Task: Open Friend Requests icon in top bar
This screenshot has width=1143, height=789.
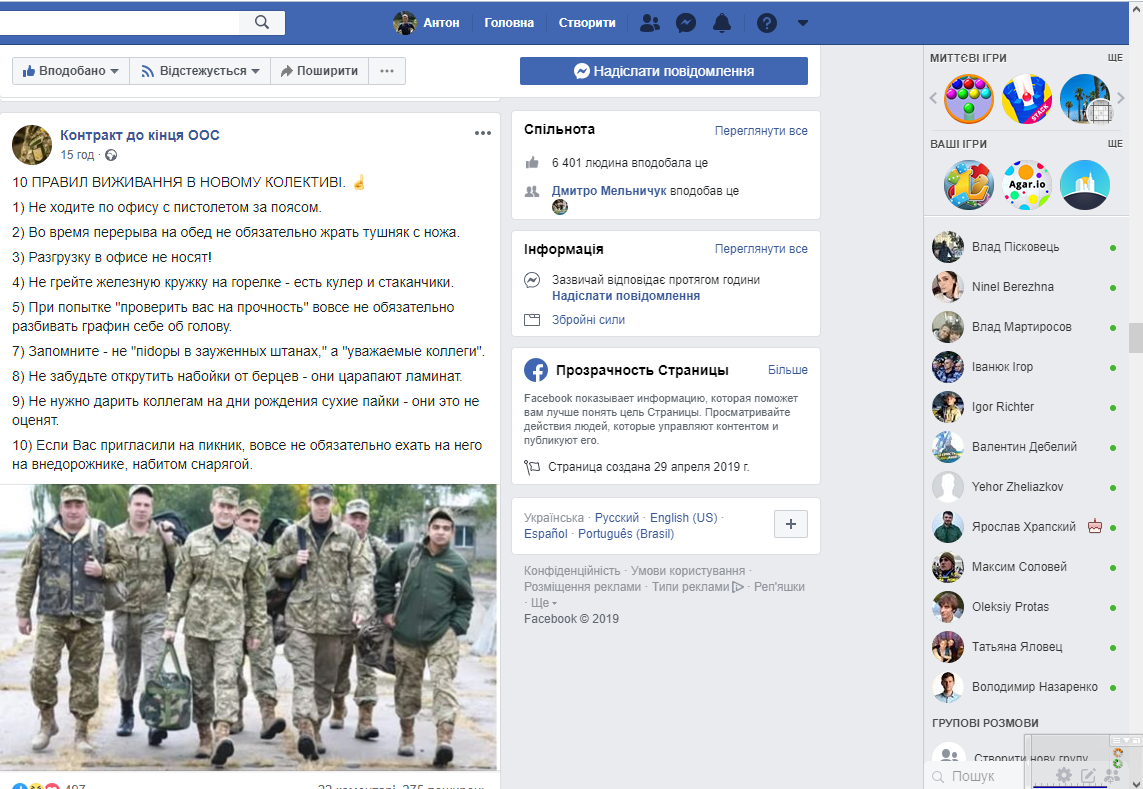Action: tap(649, 23)
